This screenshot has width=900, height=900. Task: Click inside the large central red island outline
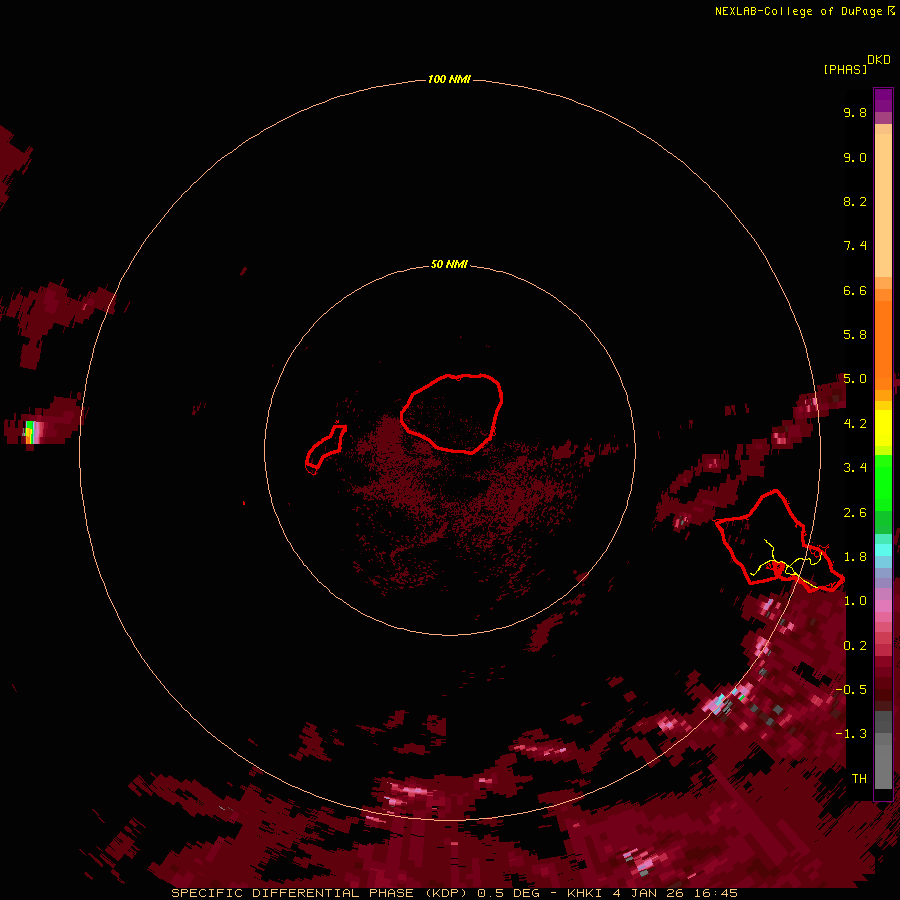(453, 413)
